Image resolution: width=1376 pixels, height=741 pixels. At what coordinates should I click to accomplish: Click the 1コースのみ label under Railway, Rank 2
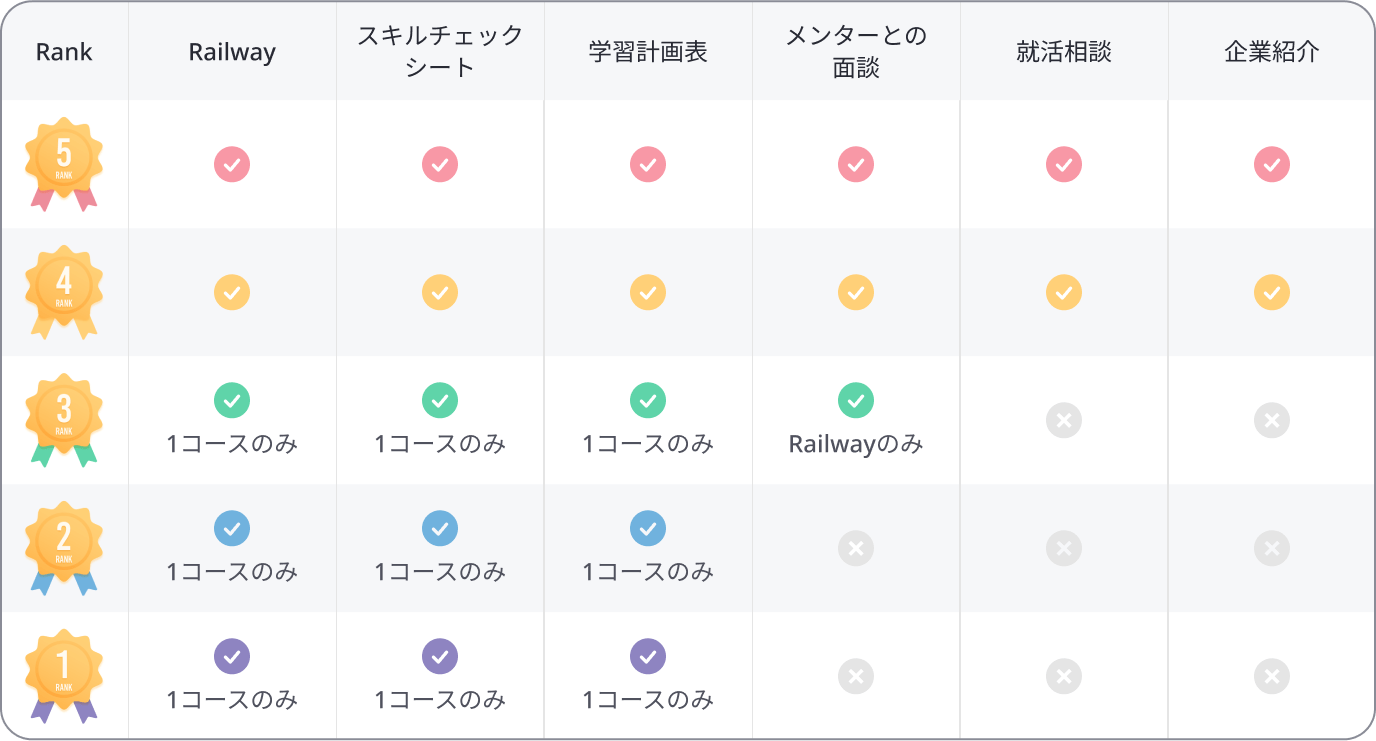[x=232, y=572]
